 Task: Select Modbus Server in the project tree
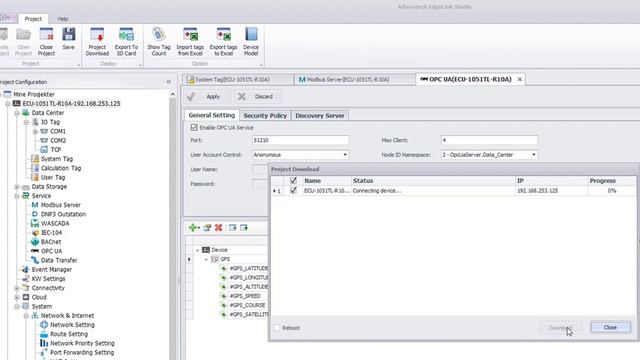[60, 205]
